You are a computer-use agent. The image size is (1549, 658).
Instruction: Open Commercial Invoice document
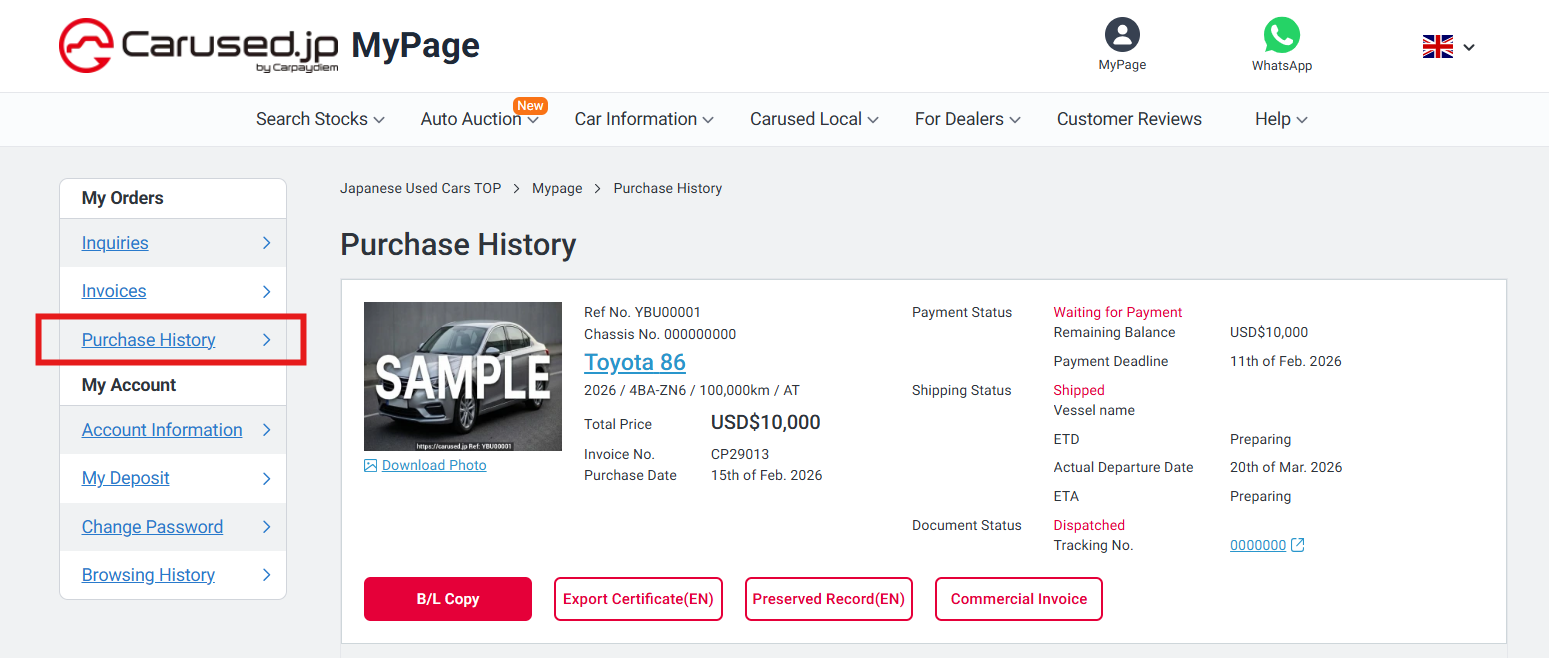coord(1018,598)
